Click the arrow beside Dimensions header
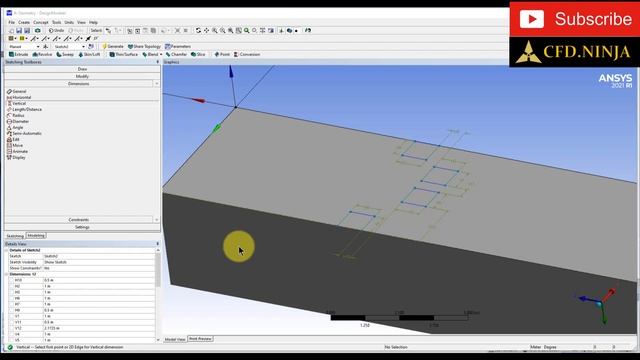Screen dimensions: 640x360 [157, 84]
